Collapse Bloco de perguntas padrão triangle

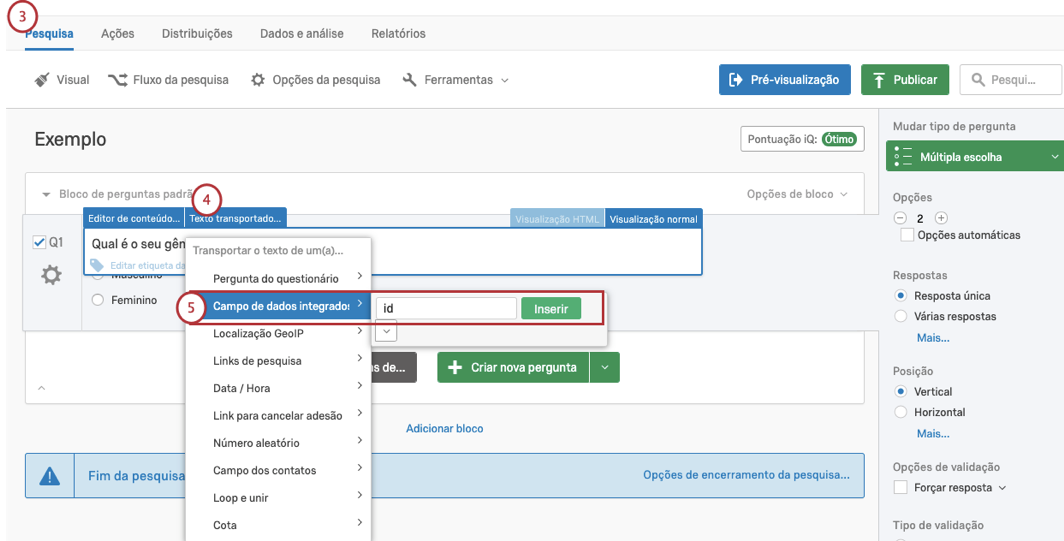(46, 195)
